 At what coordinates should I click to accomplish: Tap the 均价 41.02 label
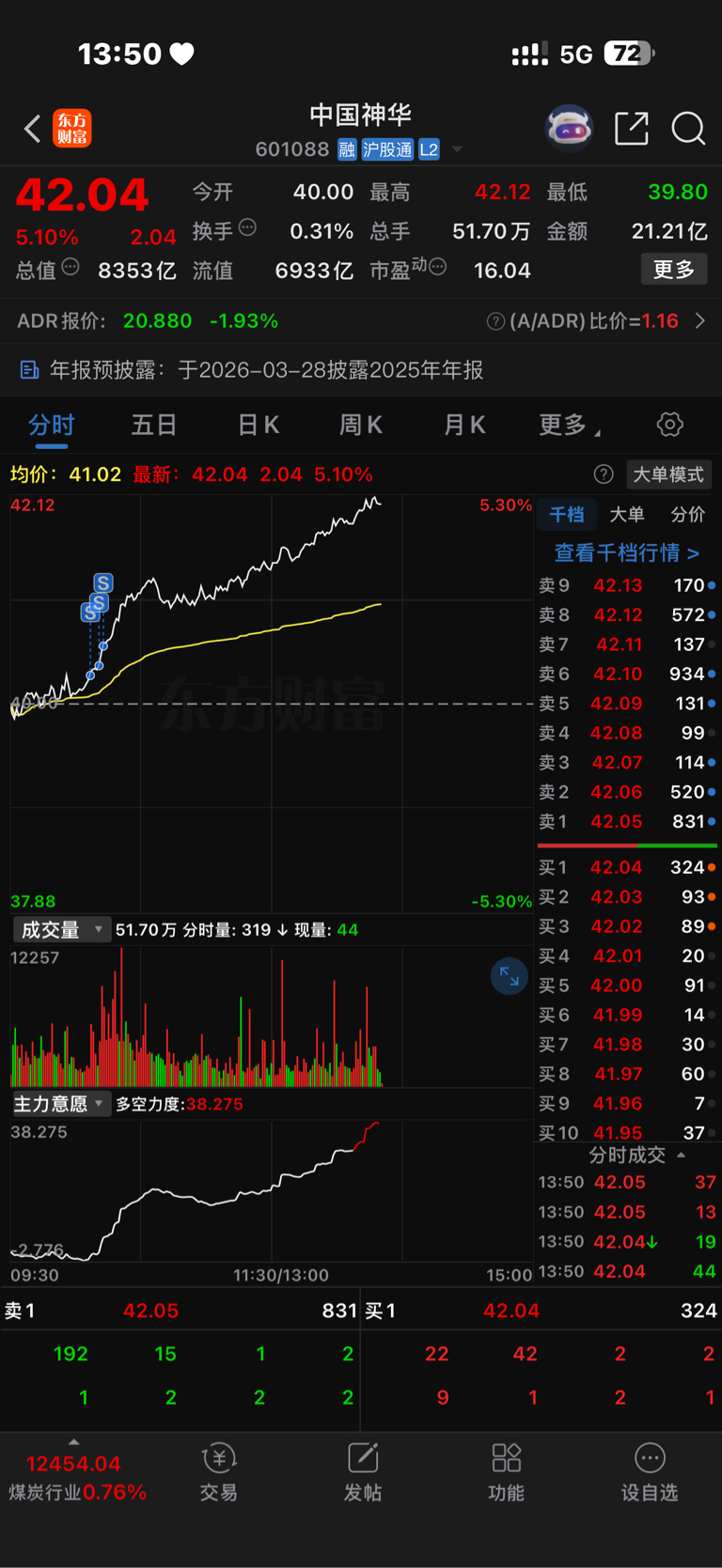(66, 474)
